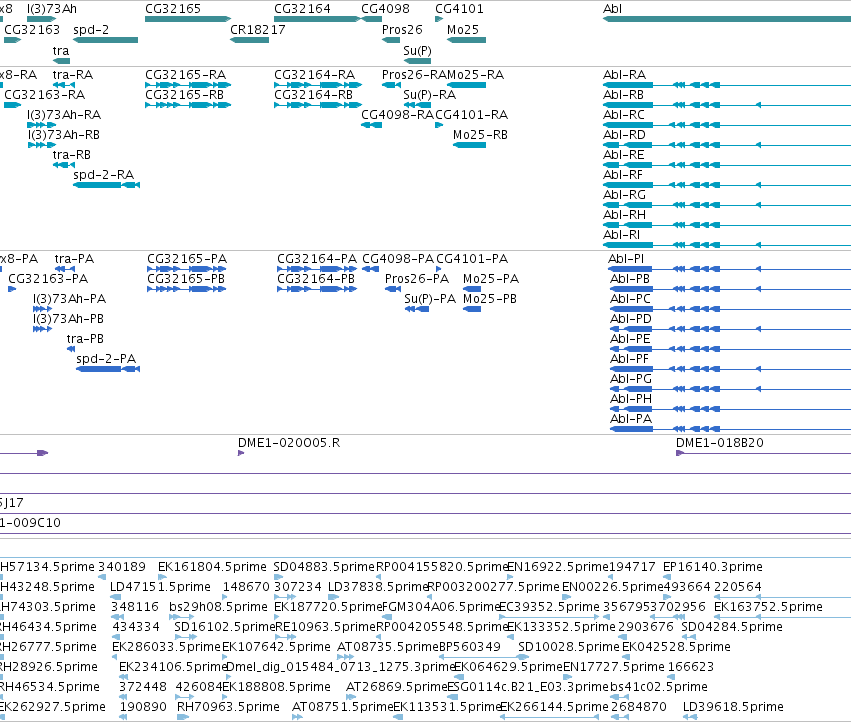The image size is (851, 722).
Task: Open transcript label spd-2-RA
Action: 104,175
